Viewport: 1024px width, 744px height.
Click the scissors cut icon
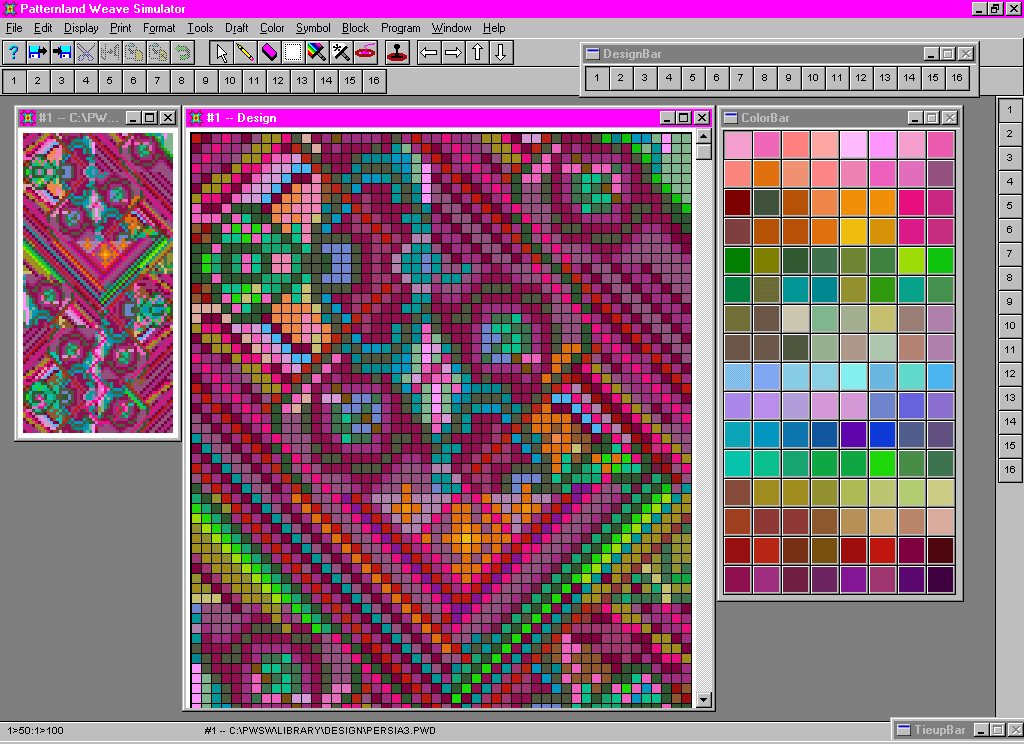tap(86, 52)
